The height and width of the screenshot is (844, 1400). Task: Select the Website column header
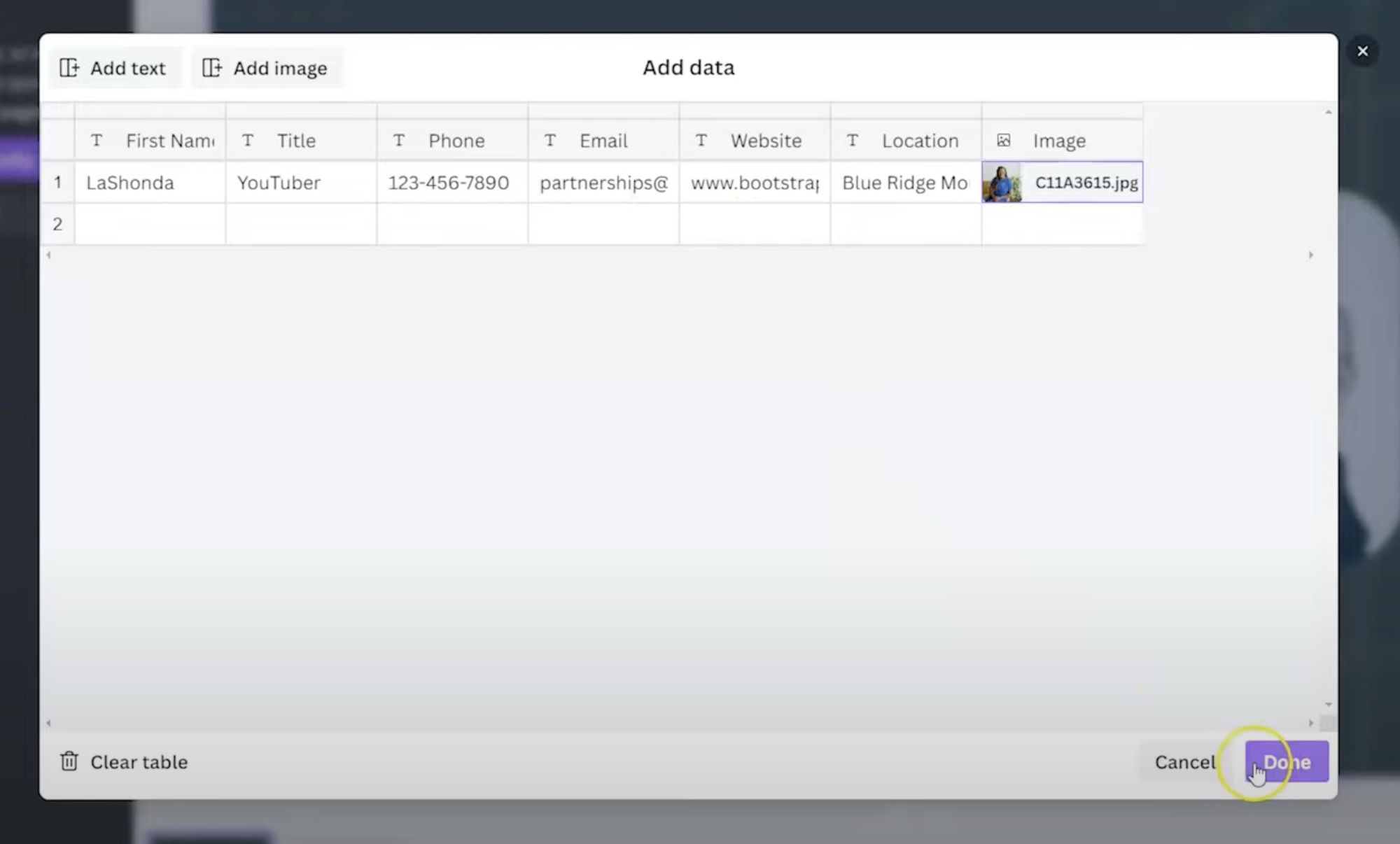click(765, 141)
